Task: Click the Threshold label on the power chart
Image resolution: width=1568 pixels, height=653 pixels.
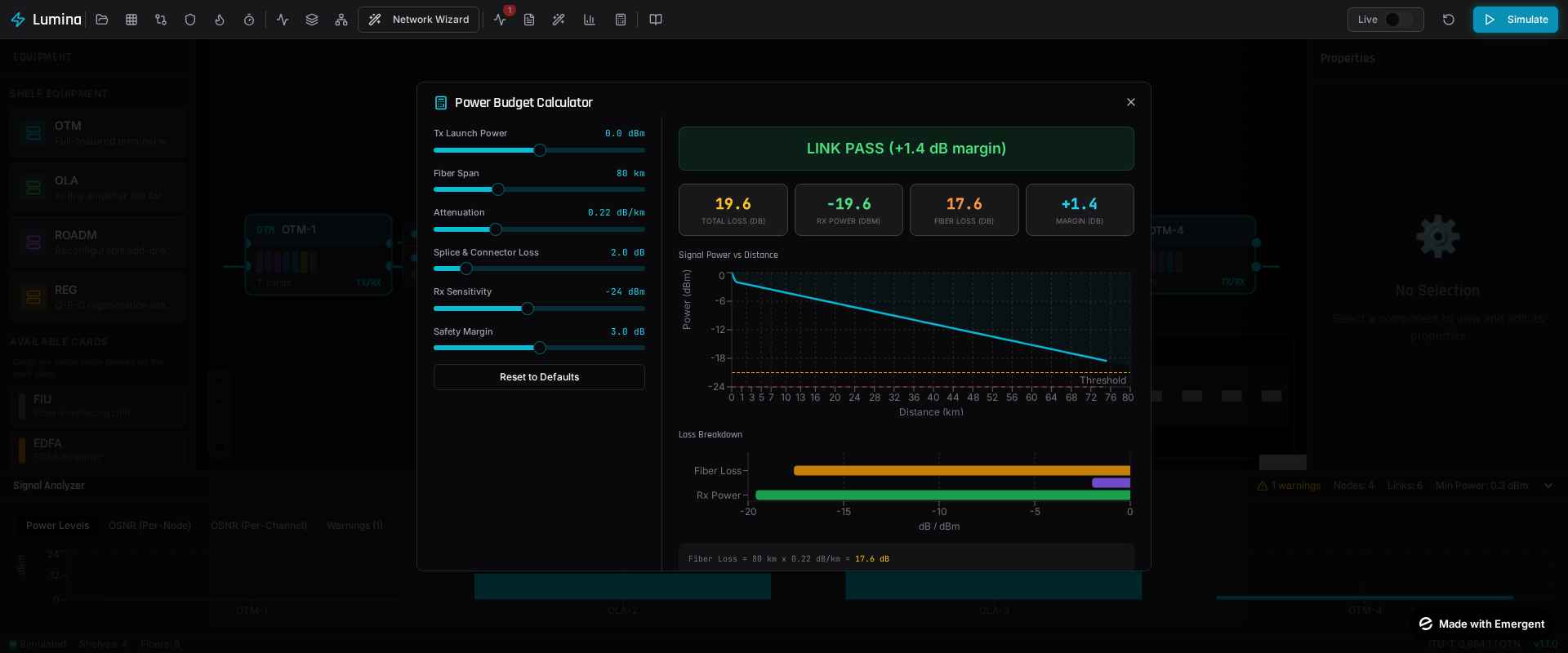Action: click(1102, 380)
